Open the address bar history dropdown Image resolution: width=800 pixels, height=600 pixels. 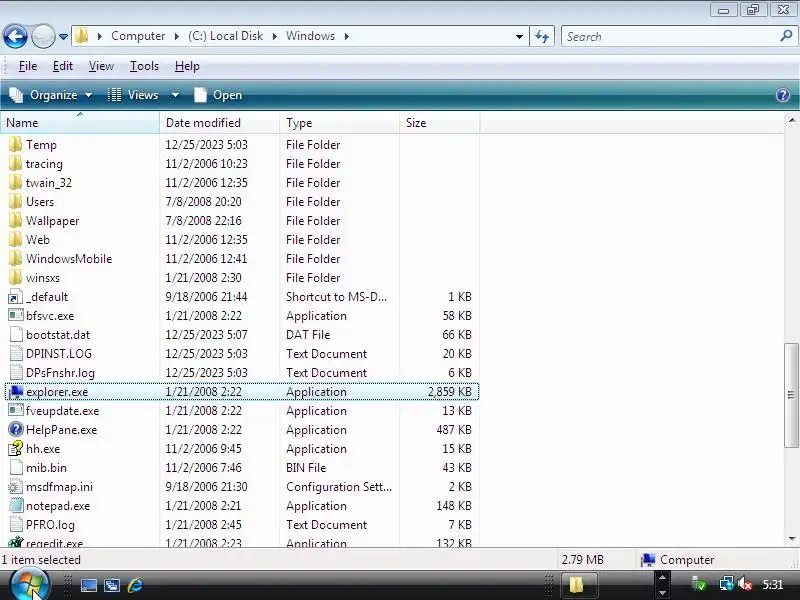click(x=519, y=37)
